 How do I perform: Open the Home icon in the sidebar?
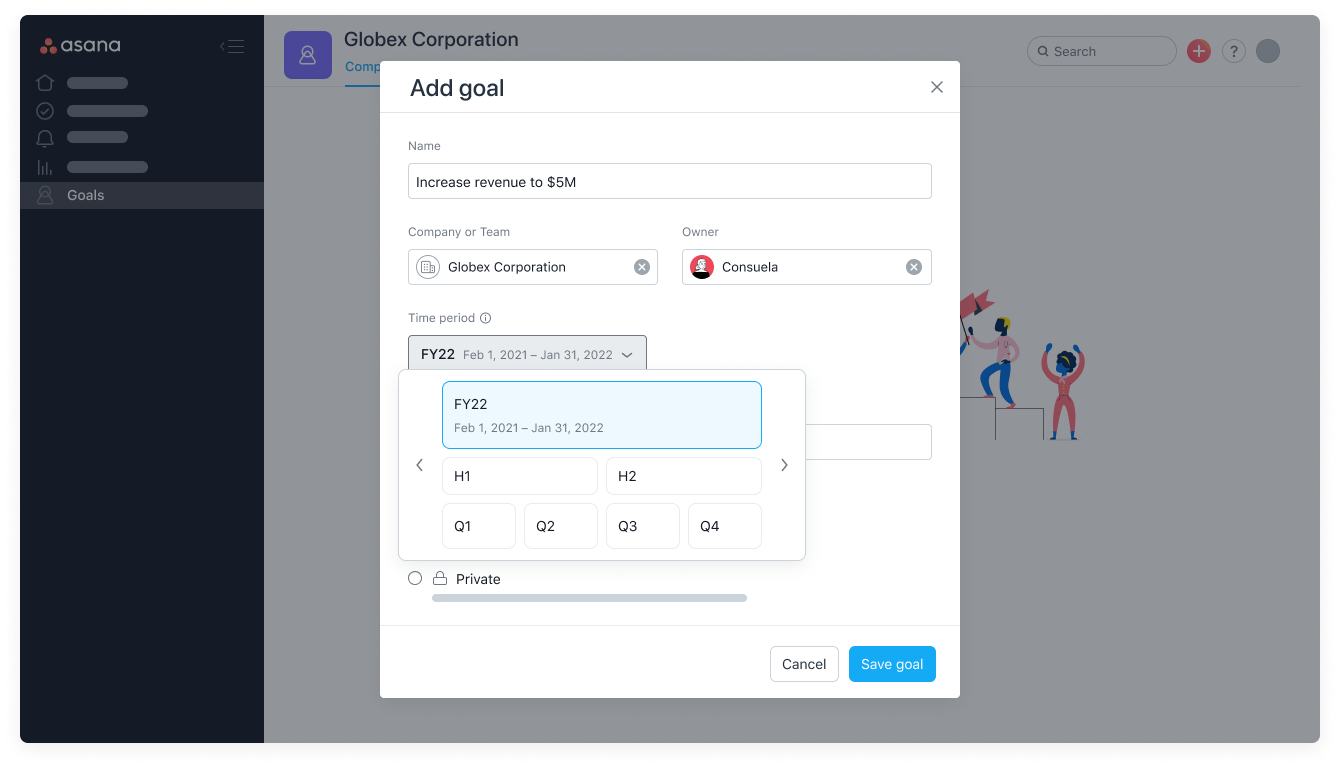click(x=45, y=83)
